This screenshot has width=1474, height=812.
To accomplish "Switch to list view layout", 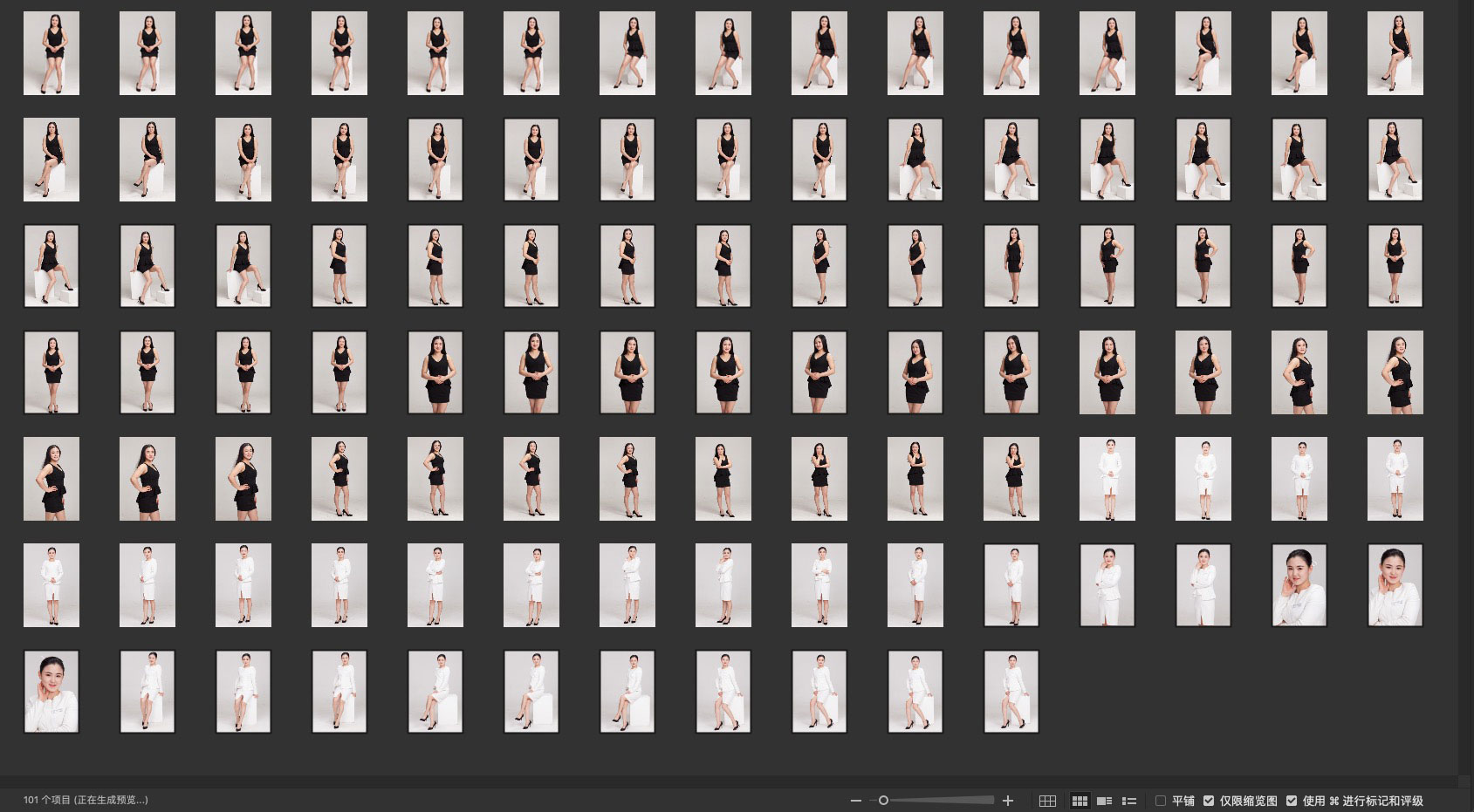I will coord(1128,801).
